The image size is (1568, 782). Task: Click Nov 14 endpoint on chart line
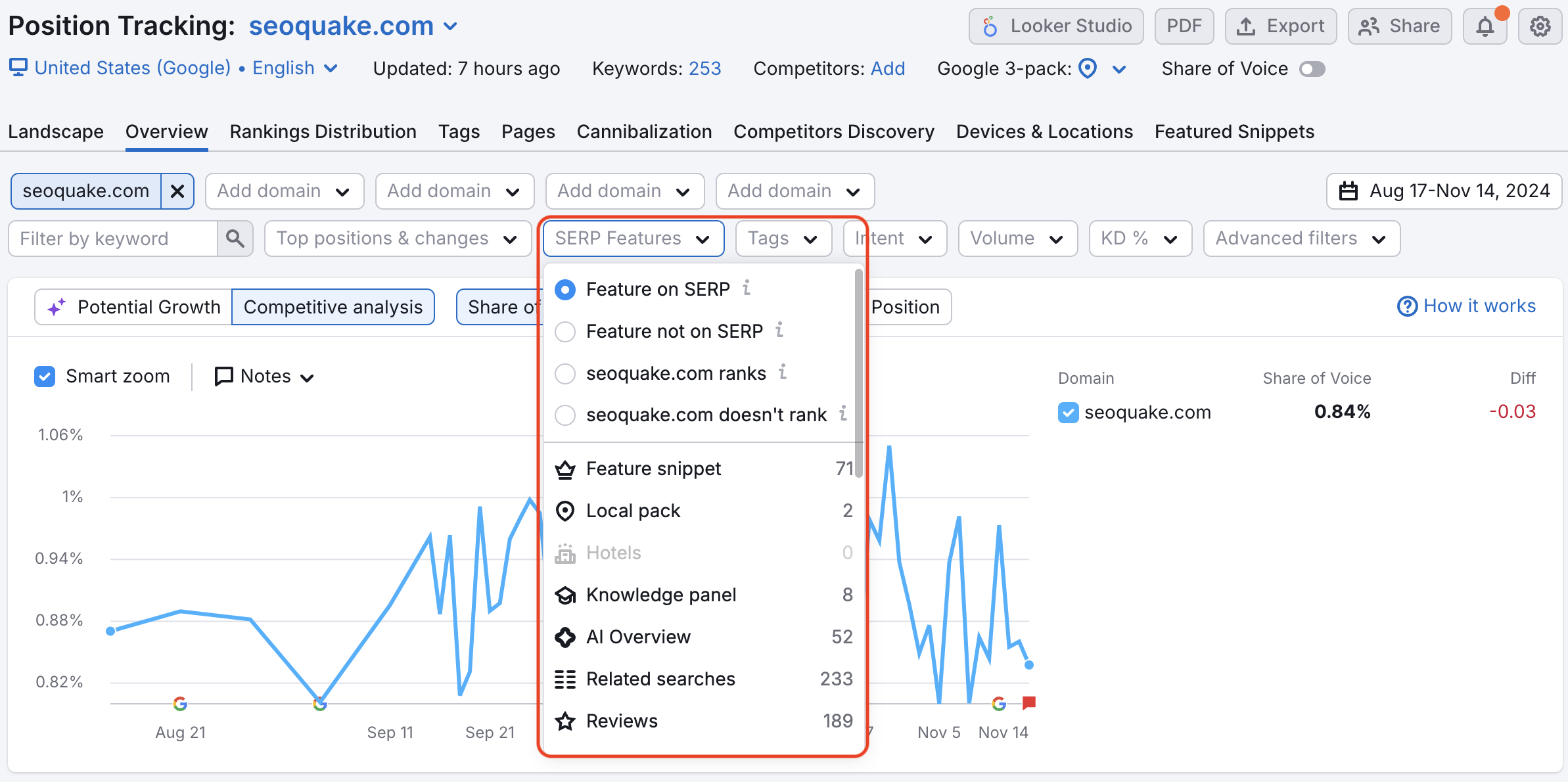[x=1029, y=665]
